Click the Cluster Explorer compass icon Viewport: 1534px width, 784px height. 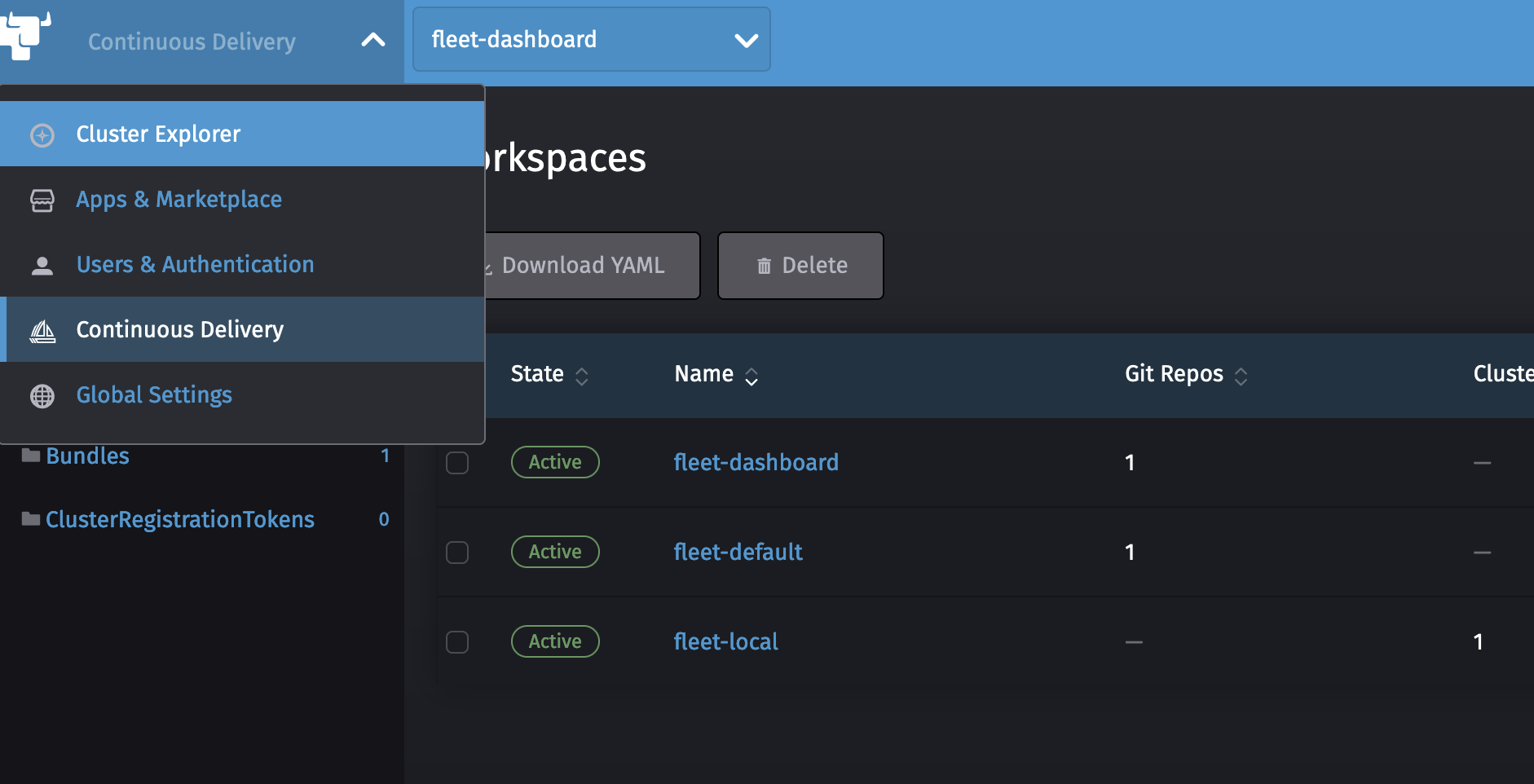[x=42, y=134]
